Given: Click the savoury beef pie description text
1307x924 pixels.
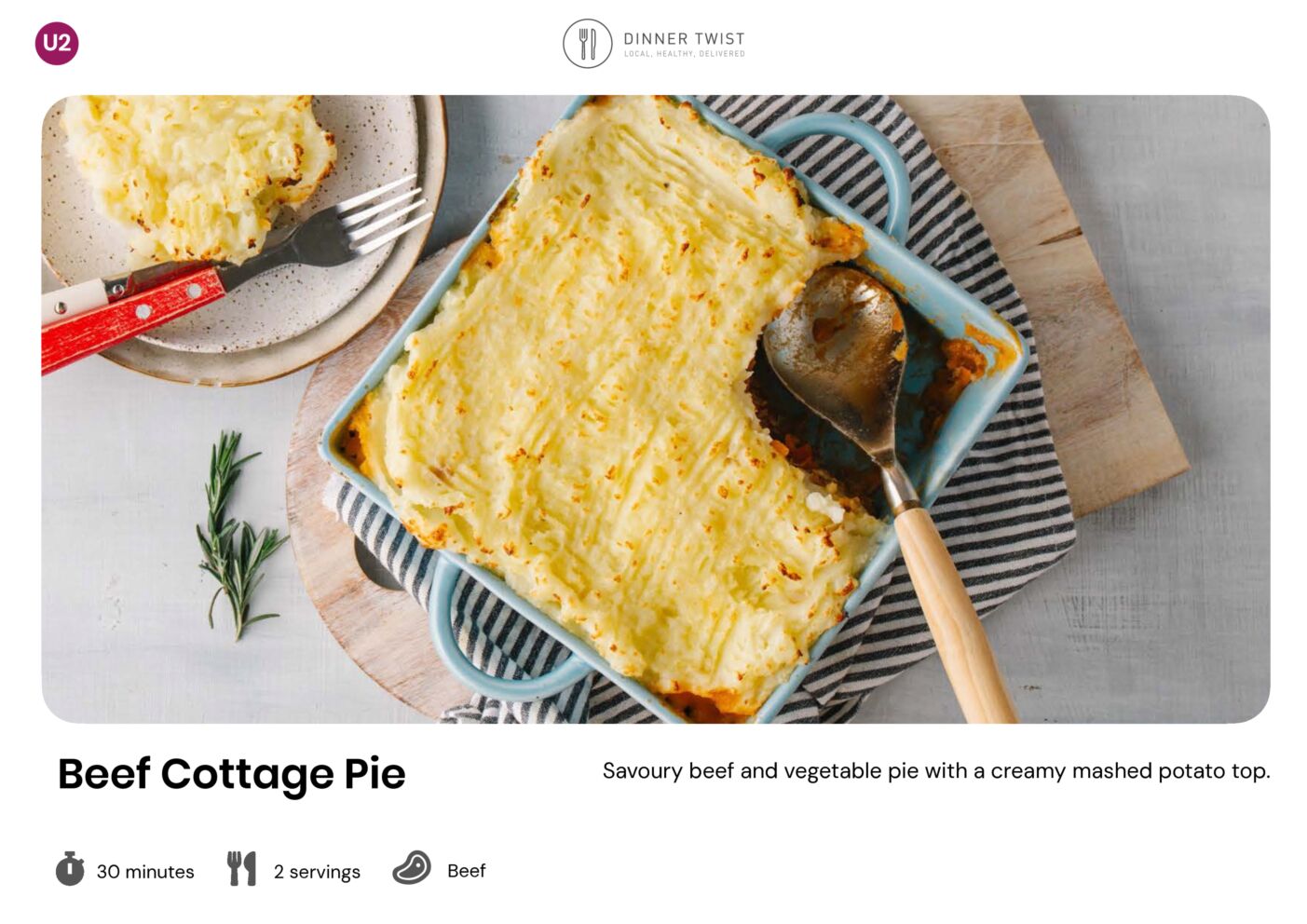Looking at the screenshot, I should (x=936, y=771).
